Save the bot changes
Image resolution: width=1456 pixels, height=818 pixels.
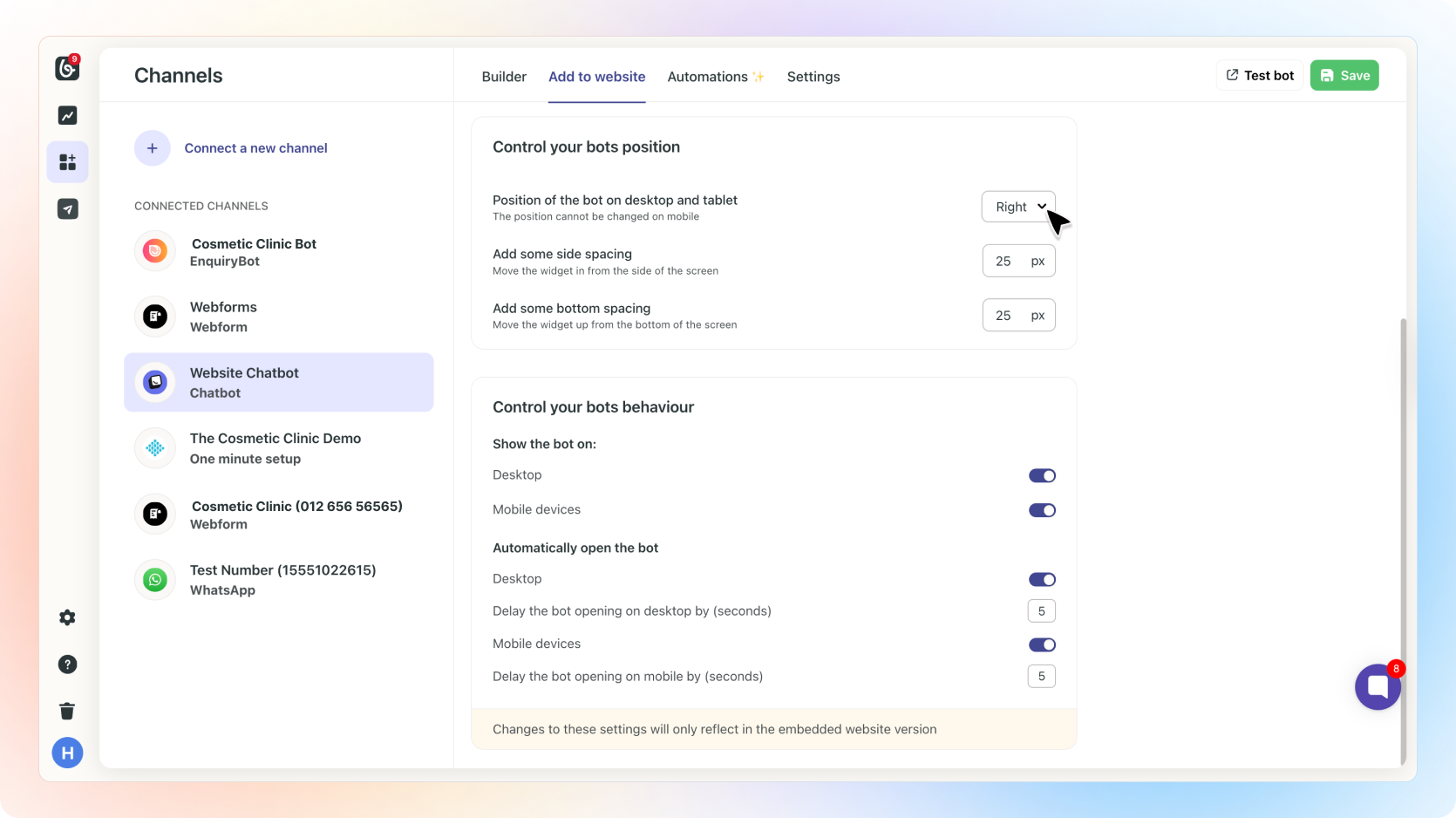click(1344, 76)
